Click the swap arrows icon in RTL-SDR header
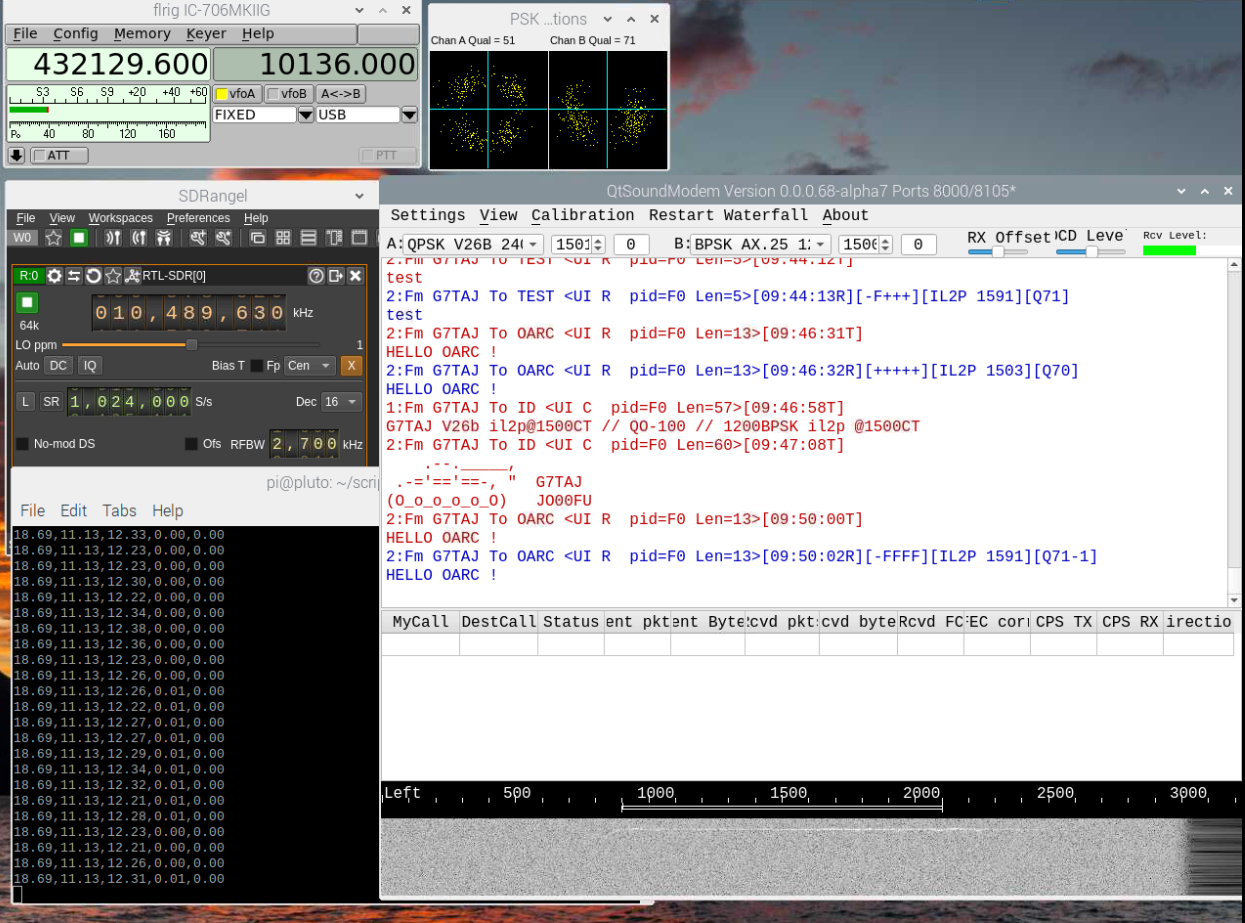Viewport: 1245px width, 923px height. click(74, 276)
